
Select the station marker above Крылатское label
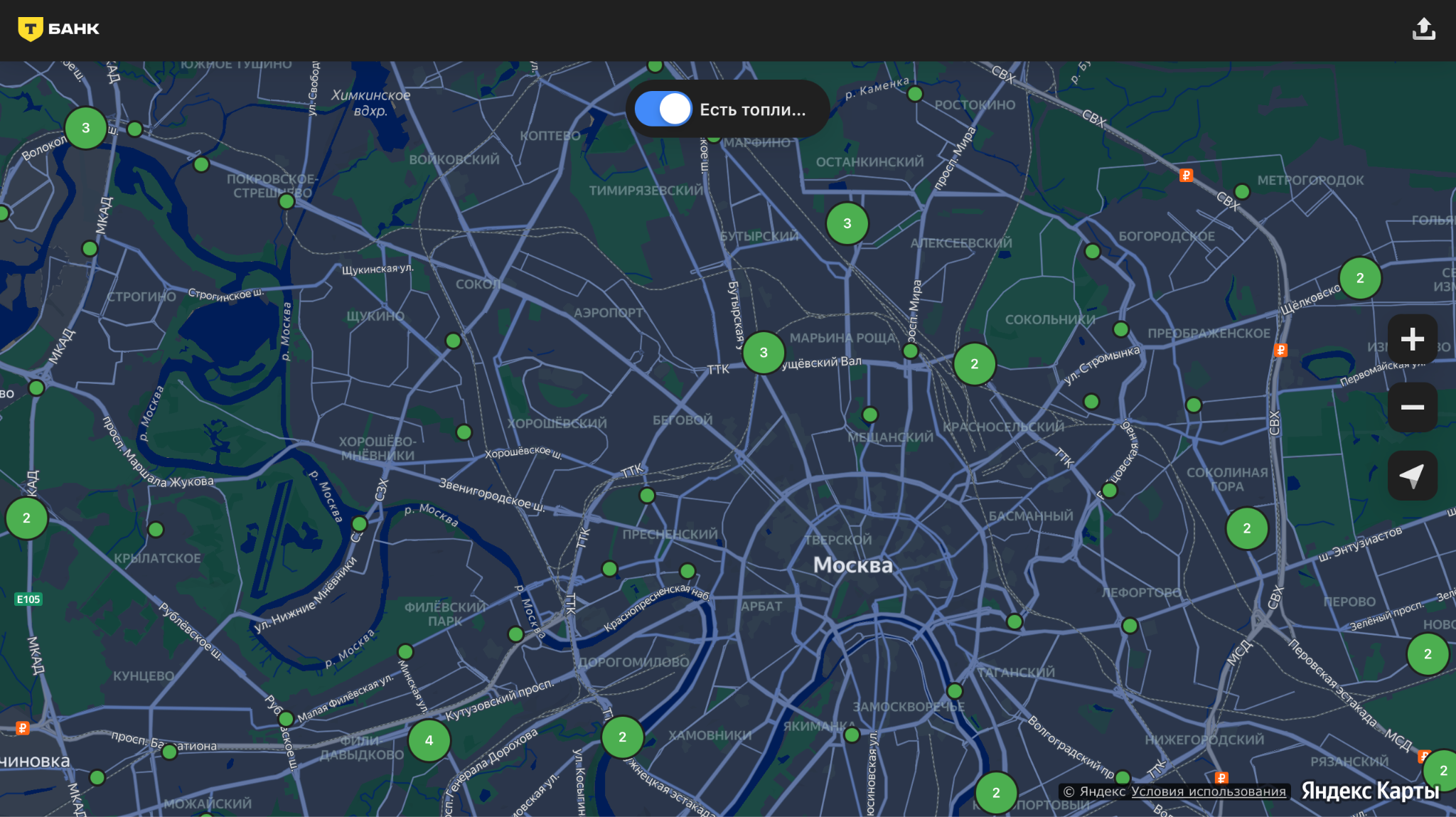point(156,529)
